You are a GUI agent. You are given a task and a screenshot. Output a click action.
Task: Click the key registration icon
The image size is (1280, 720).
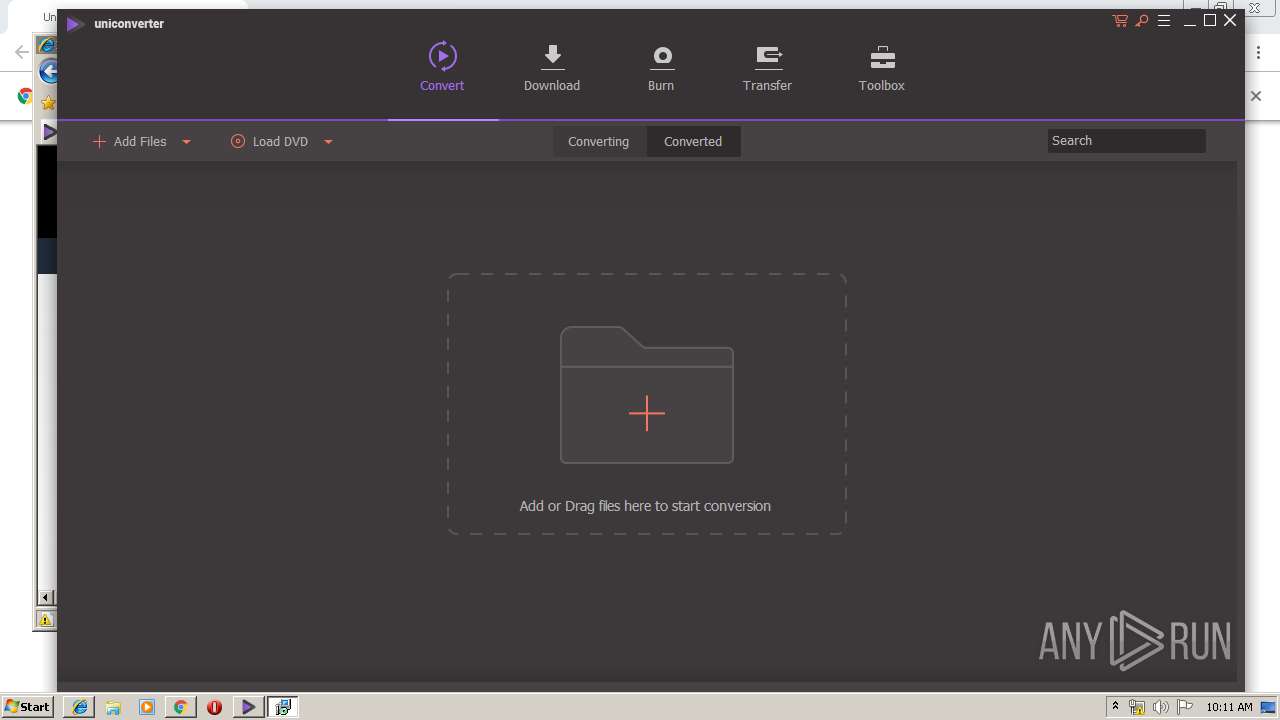(x=1142, y=21)
